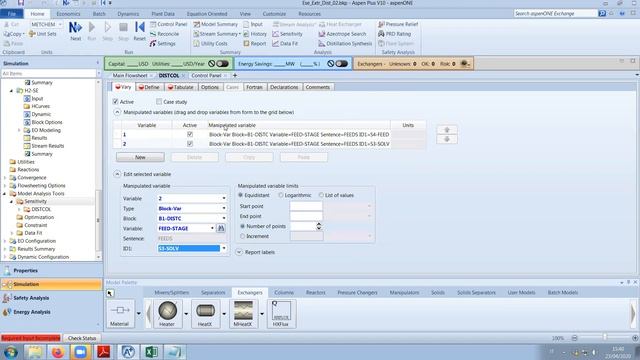Open the Energy Analysis environment

click(x=51, y=312)
